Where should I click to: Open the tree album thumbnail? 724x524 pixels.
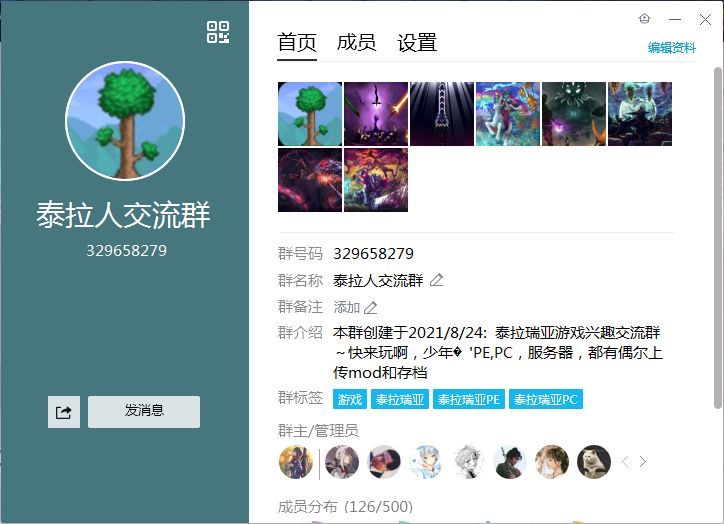pyautogui.click(x=310, y=114)
